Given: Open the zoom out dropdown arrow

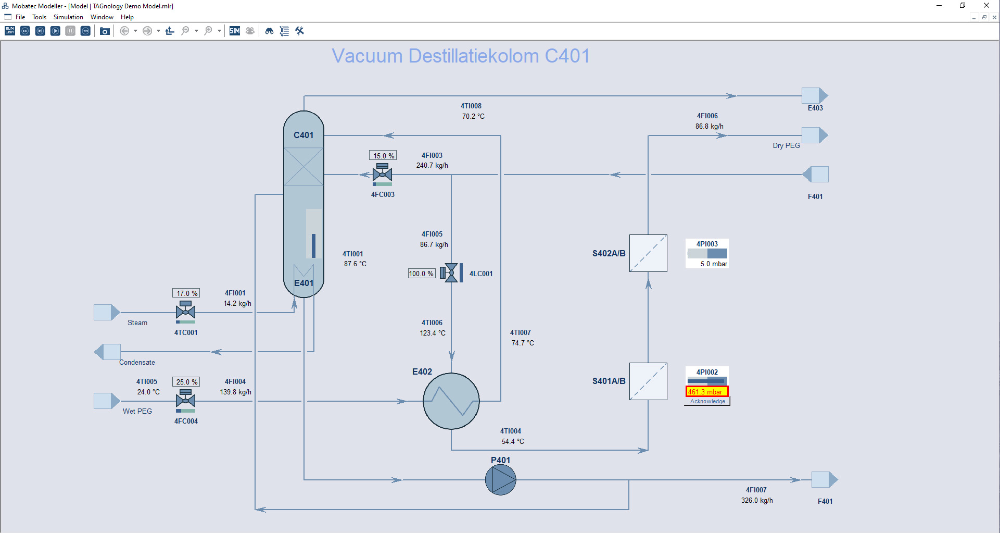Looking at the screenshot, I should tap(196, 31).
